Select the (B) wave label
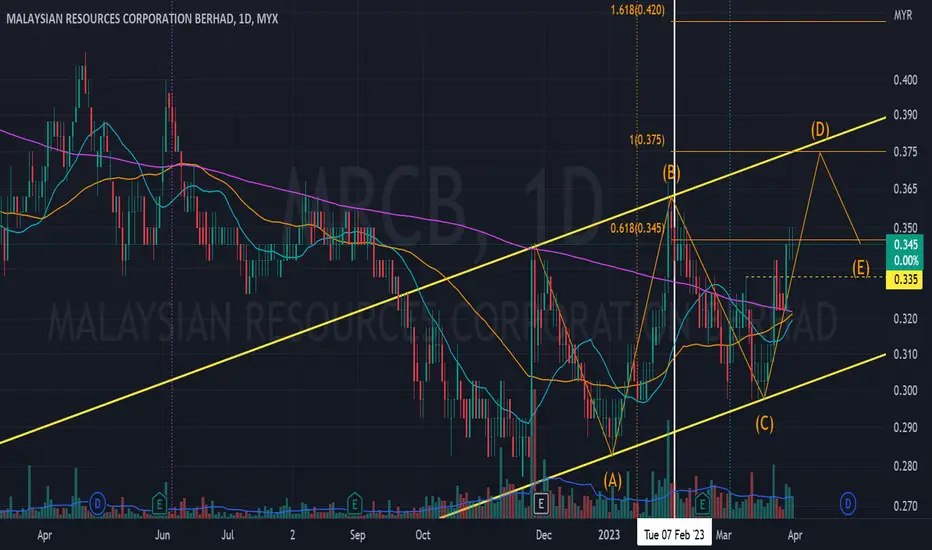This screenshot has width=932, height=550. click(x=672, y=173)
